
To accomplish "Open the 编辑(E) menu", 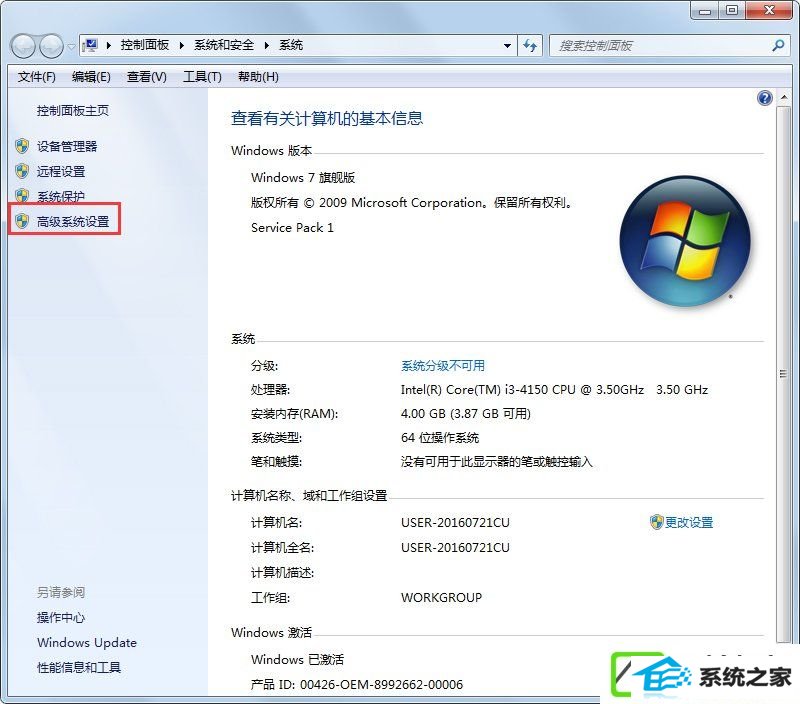I will click(91, 77).
